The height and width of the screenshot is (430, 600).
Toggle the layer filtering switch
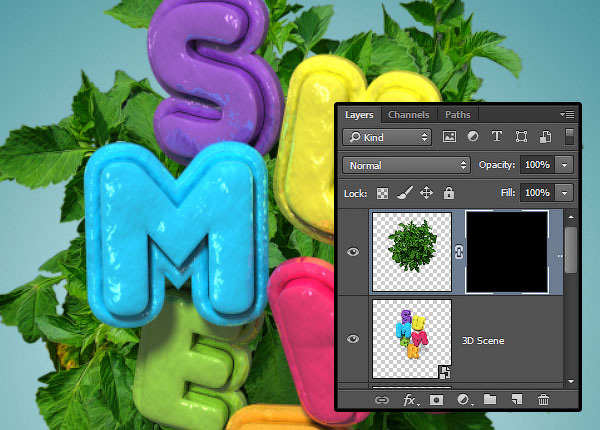pos(569,137)
